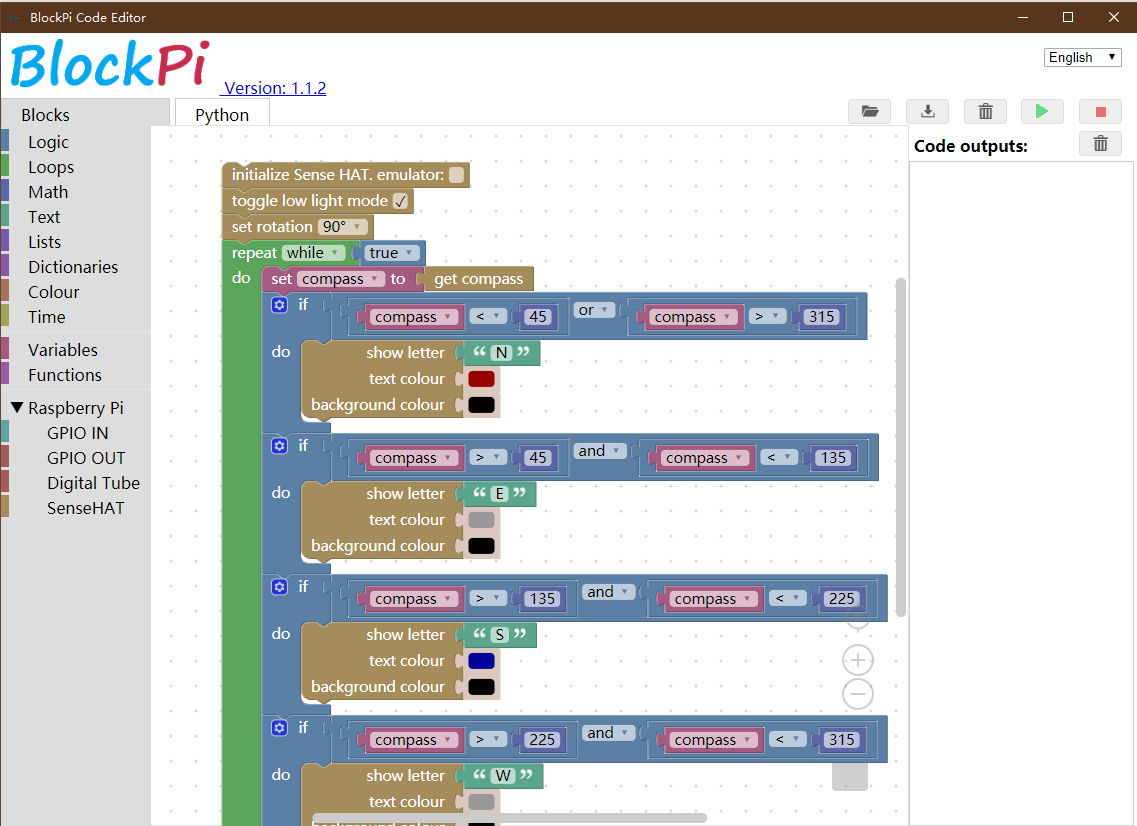Clear the Code outputs panel
Screen dimensions: 1137x826
tap(1100, 144)
